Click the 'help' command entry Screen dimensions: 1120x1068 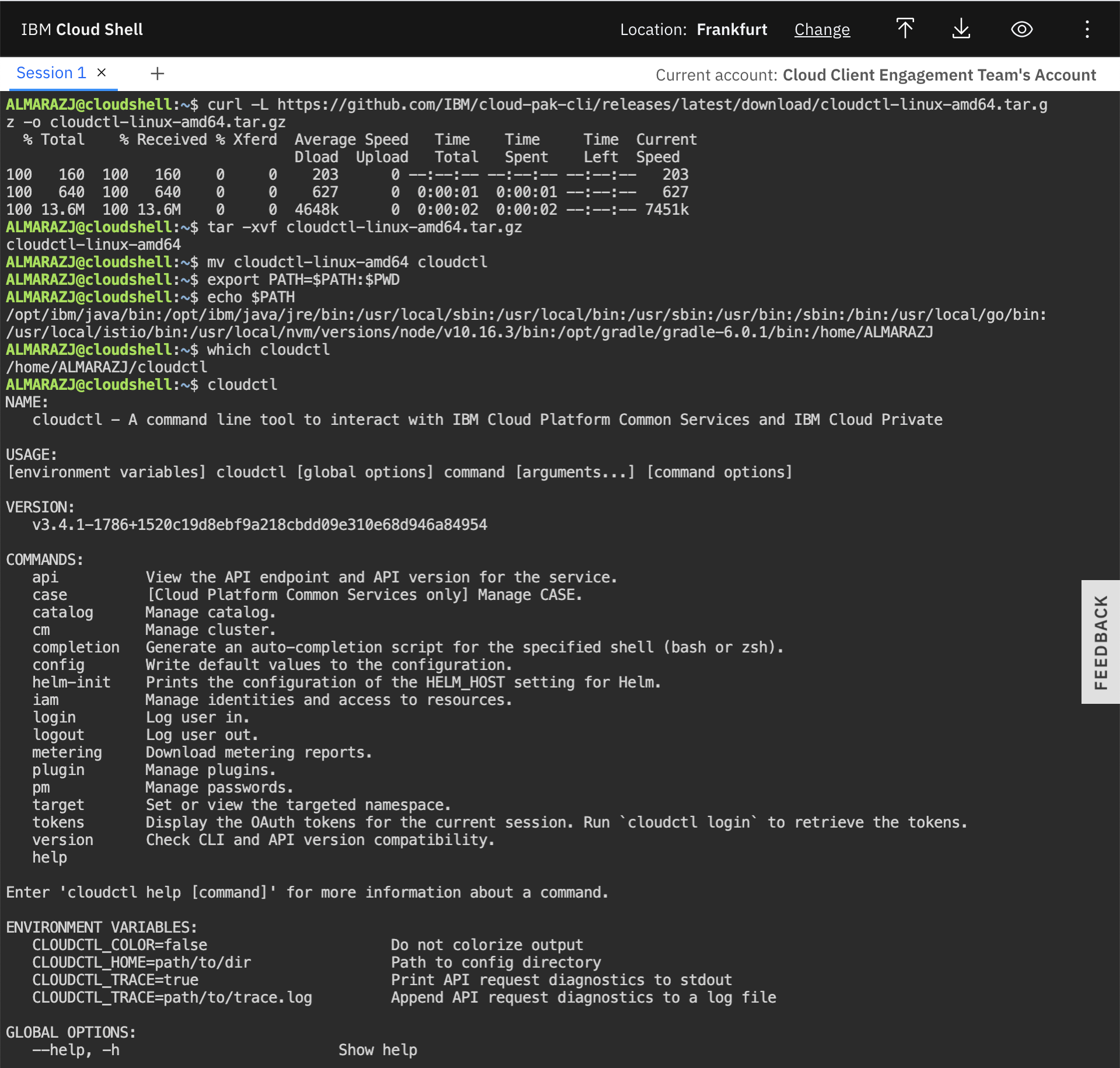pos(50,858)
